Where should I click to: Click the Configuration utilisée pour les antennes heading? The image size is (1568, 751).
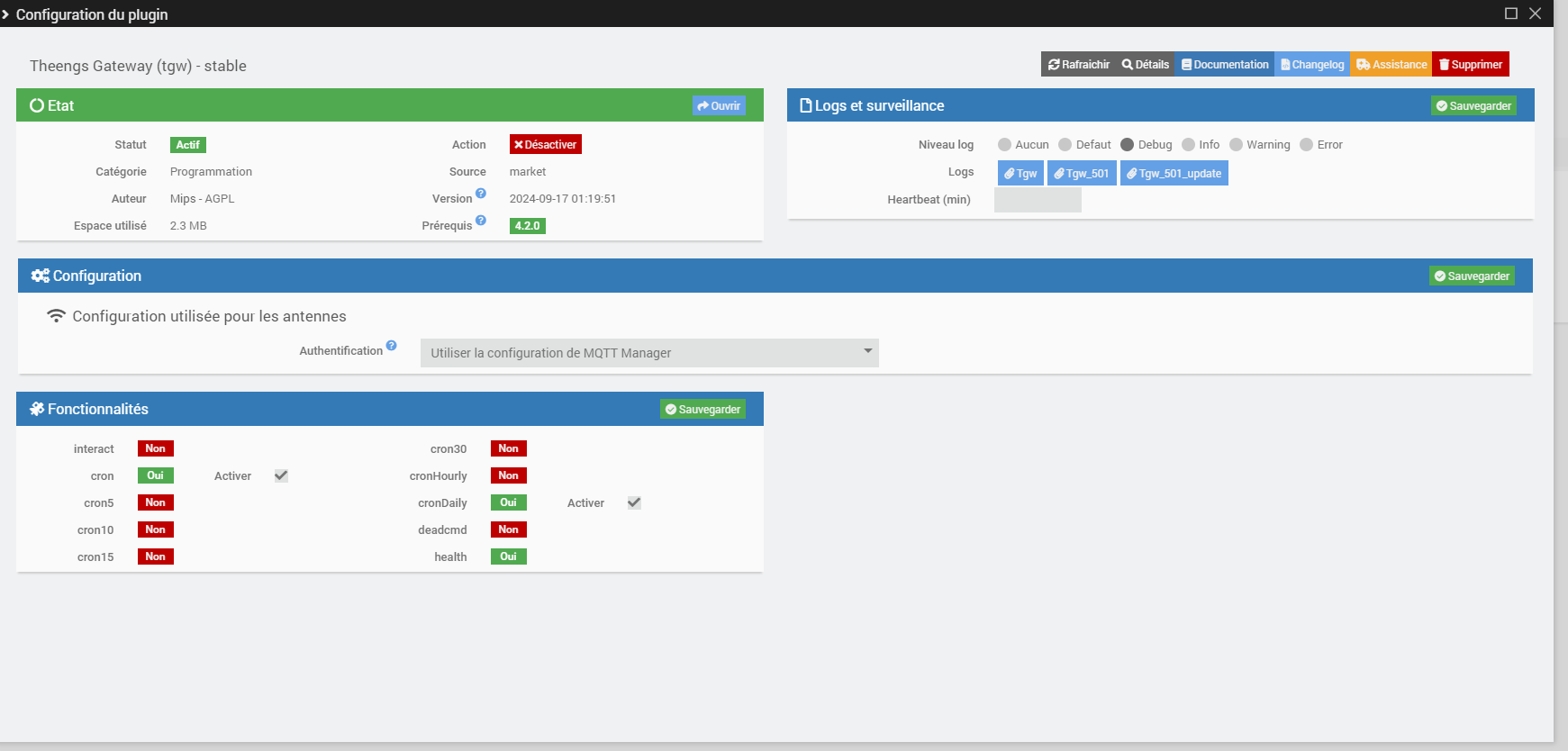(209, 316)
